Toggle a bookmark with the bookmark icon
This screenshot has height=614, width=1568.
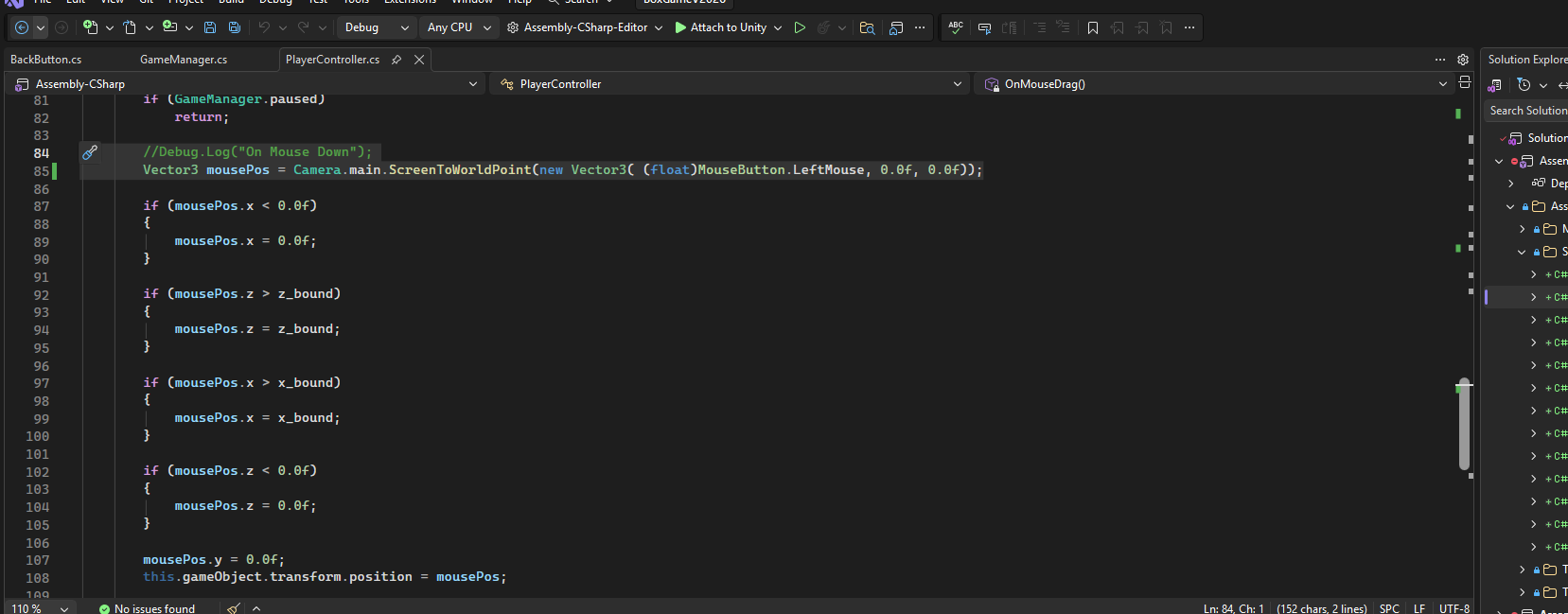1093,27
